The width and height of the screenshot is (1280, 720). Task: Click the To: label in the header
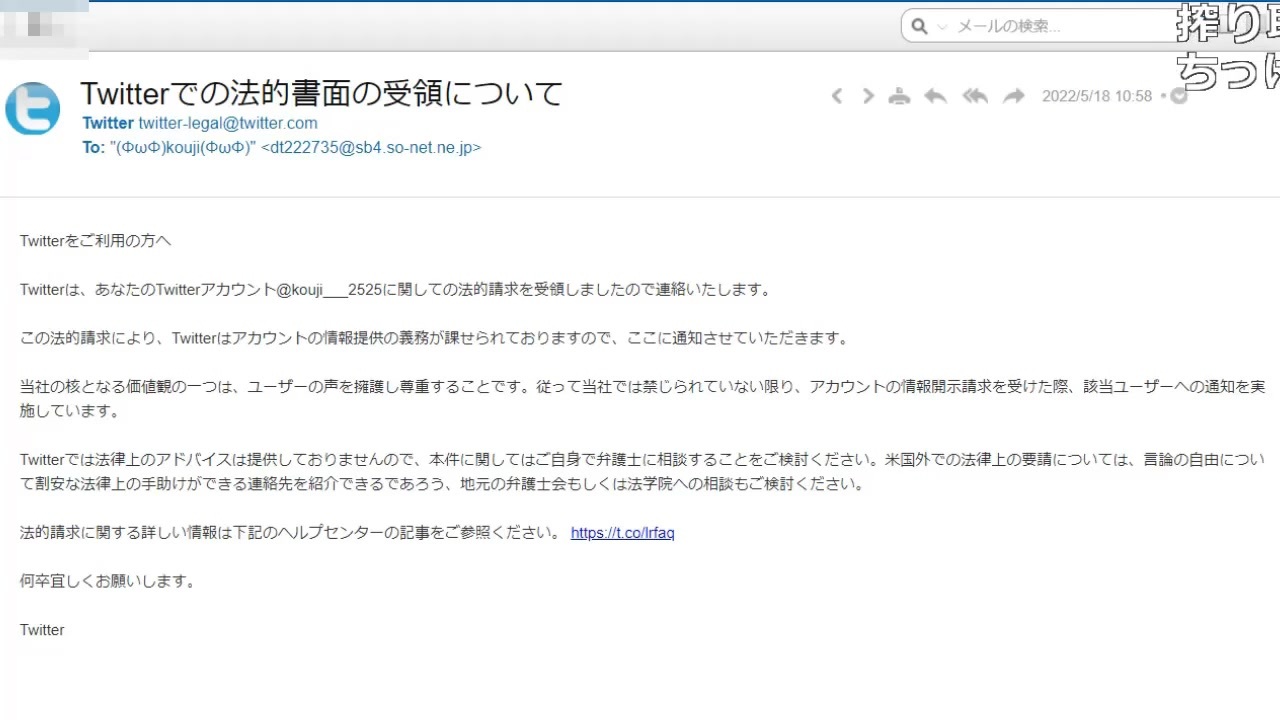pyautogui.click(x=93, y=147)
